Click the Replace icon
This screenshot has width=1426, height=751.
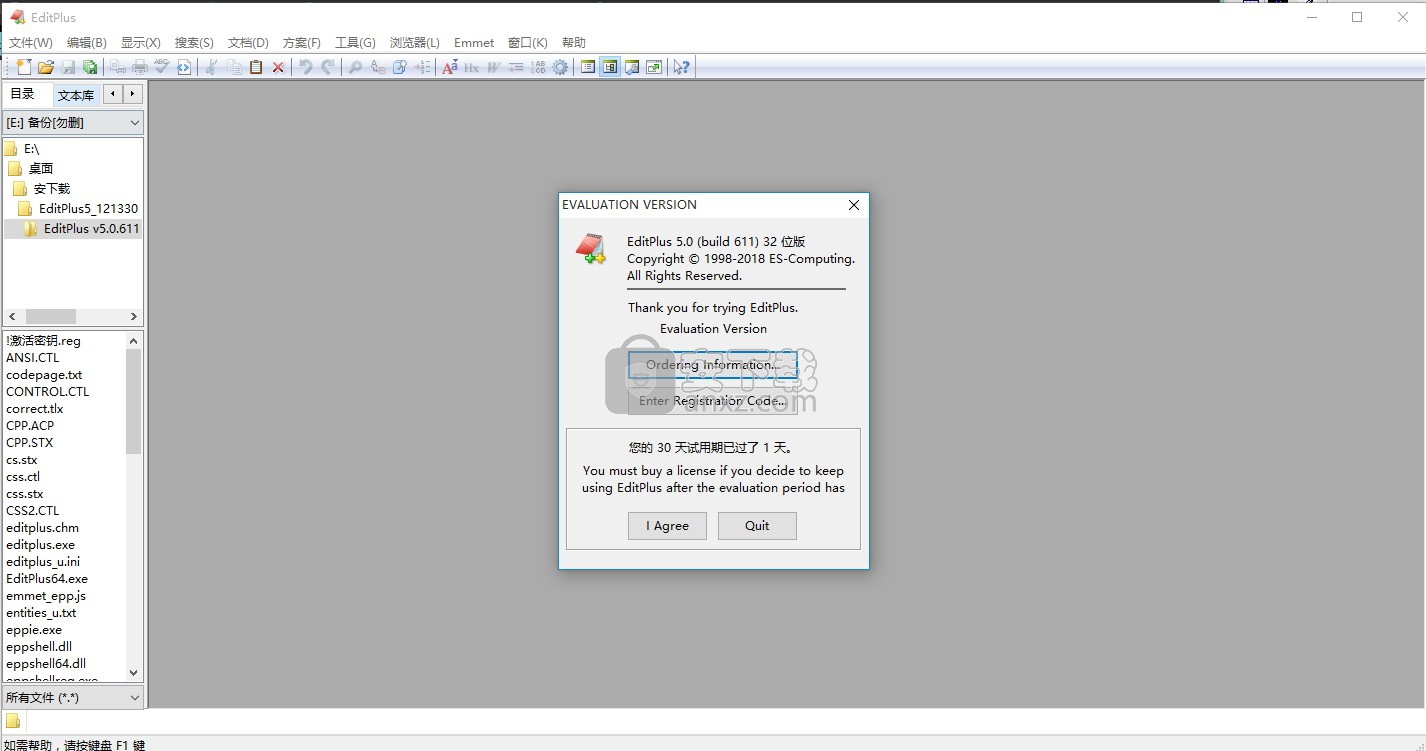(377, 67)
